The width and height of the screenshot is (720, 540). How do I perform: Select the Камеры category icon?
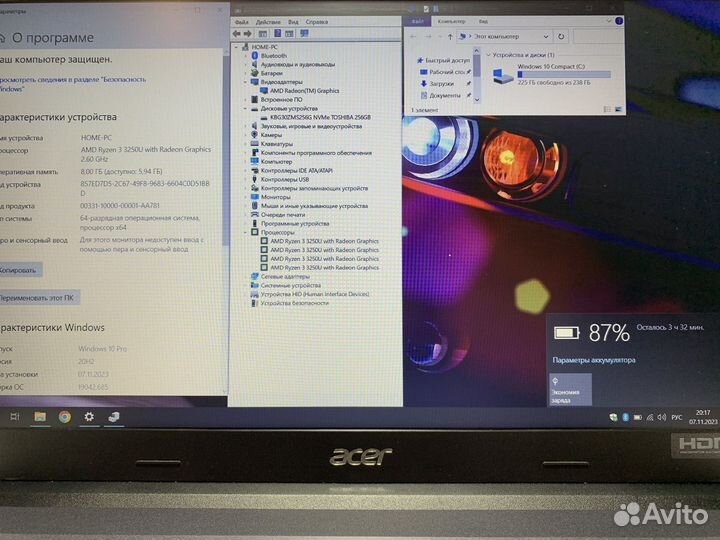(x=254, y=135)
